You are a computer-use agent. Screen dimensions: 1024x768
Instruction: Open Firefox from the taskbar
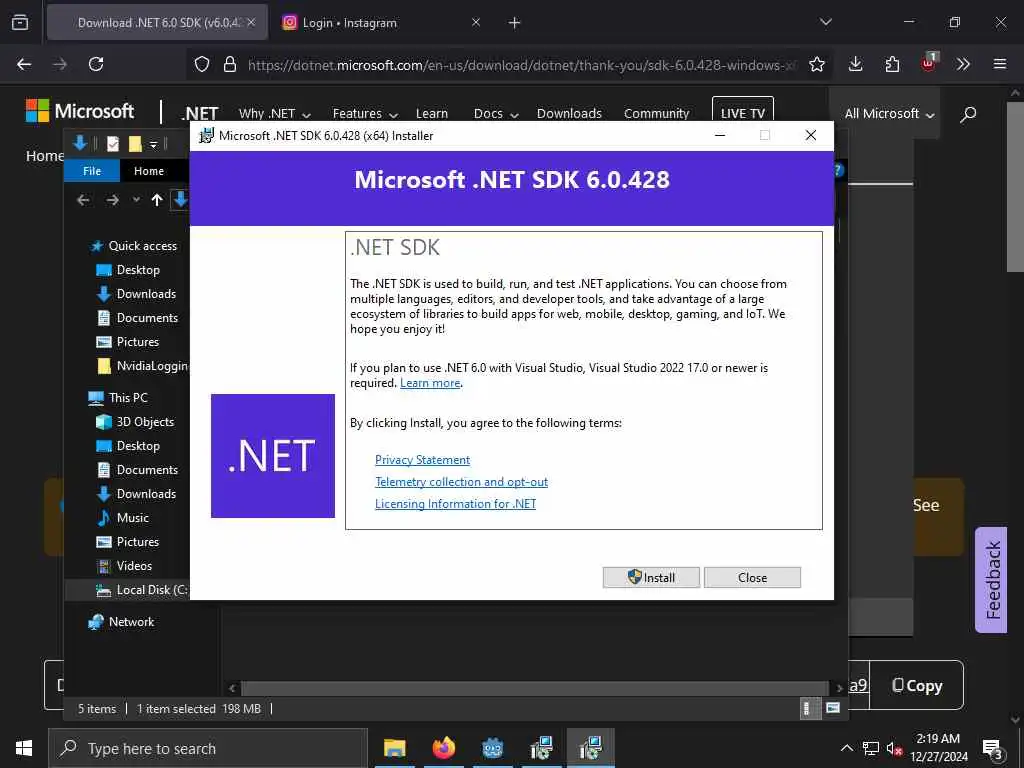pyautogui.click(x=443, y=748)
